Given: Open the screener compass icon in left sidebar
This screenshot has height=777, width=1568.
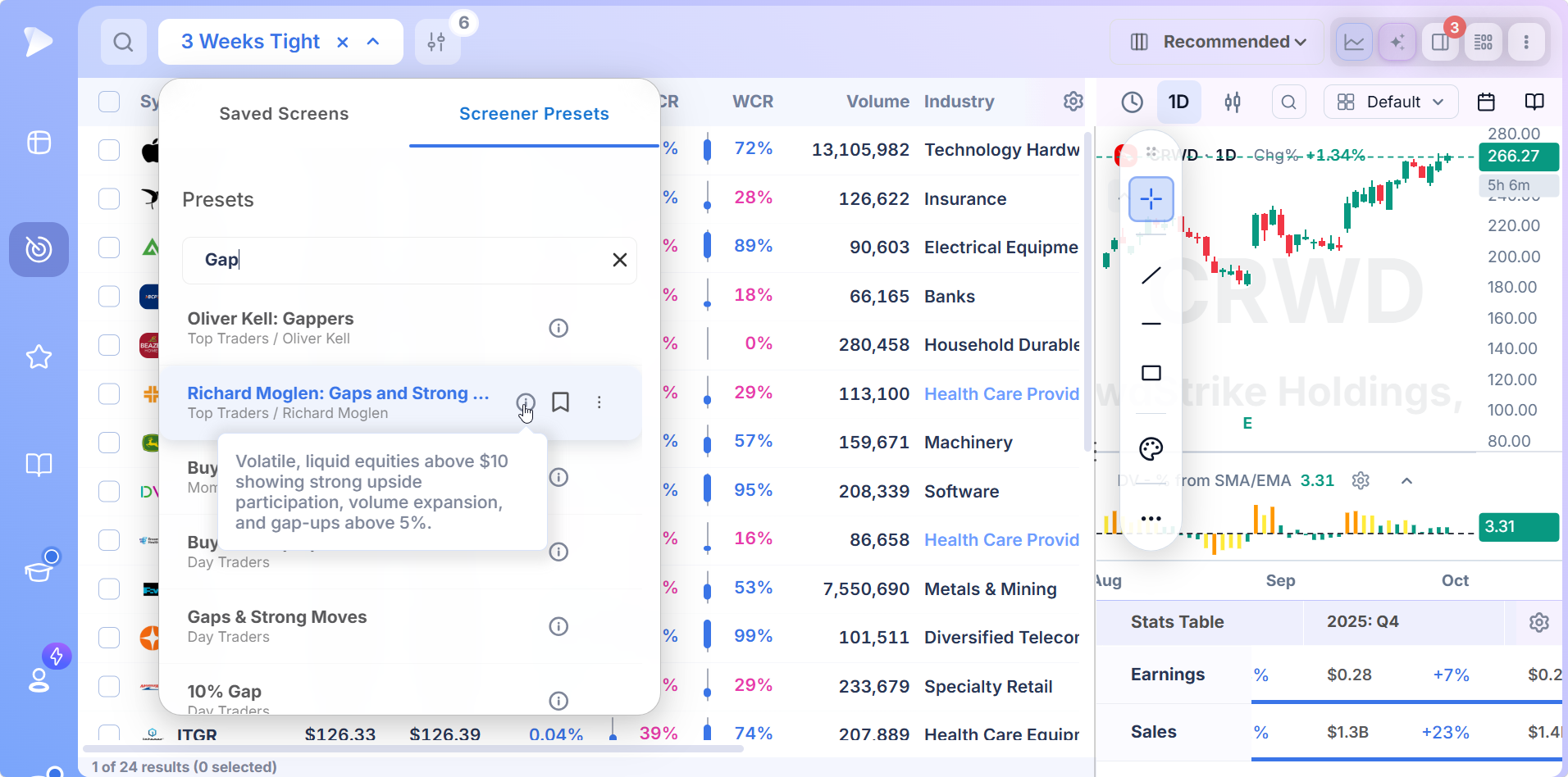Looking at the screenshot, I should (x=39, y=249).
